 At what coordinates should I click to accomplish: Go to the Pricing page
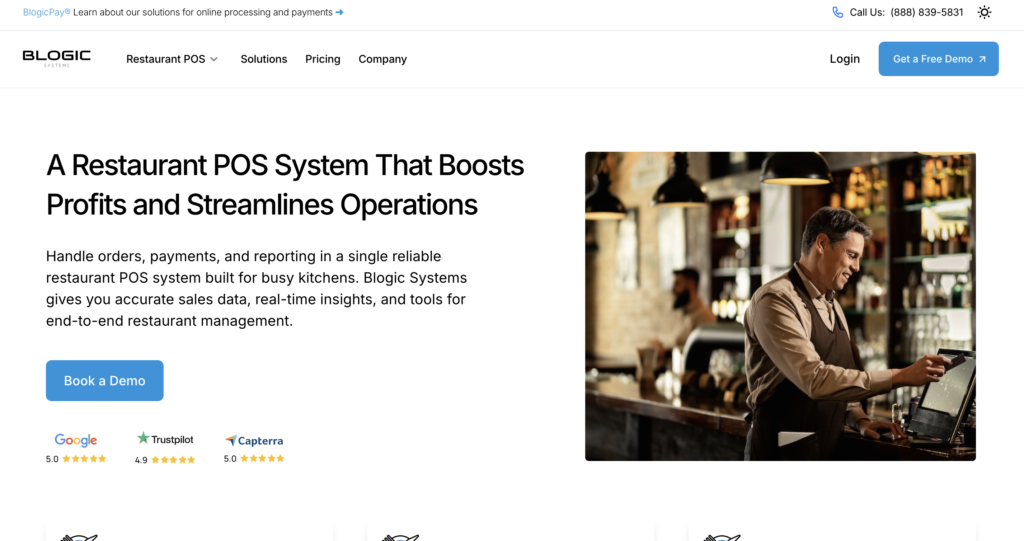323,59
